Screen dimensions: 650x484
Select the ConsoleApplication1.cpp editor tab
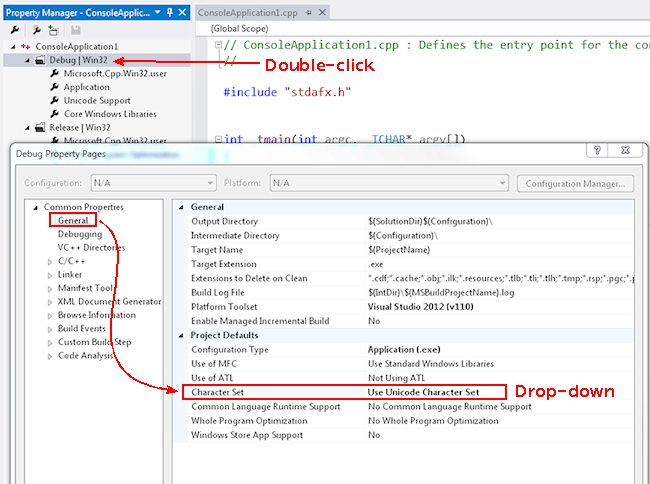pos(248,12)
